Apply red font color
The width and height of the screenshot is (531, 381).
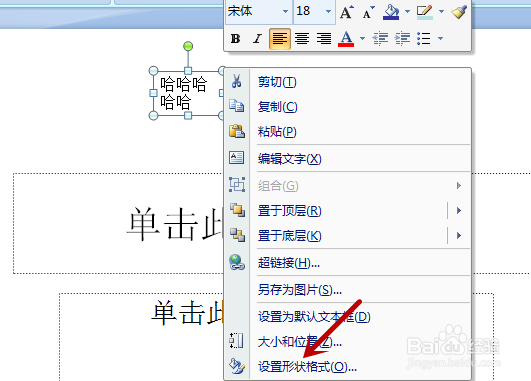tap(346, 39)
